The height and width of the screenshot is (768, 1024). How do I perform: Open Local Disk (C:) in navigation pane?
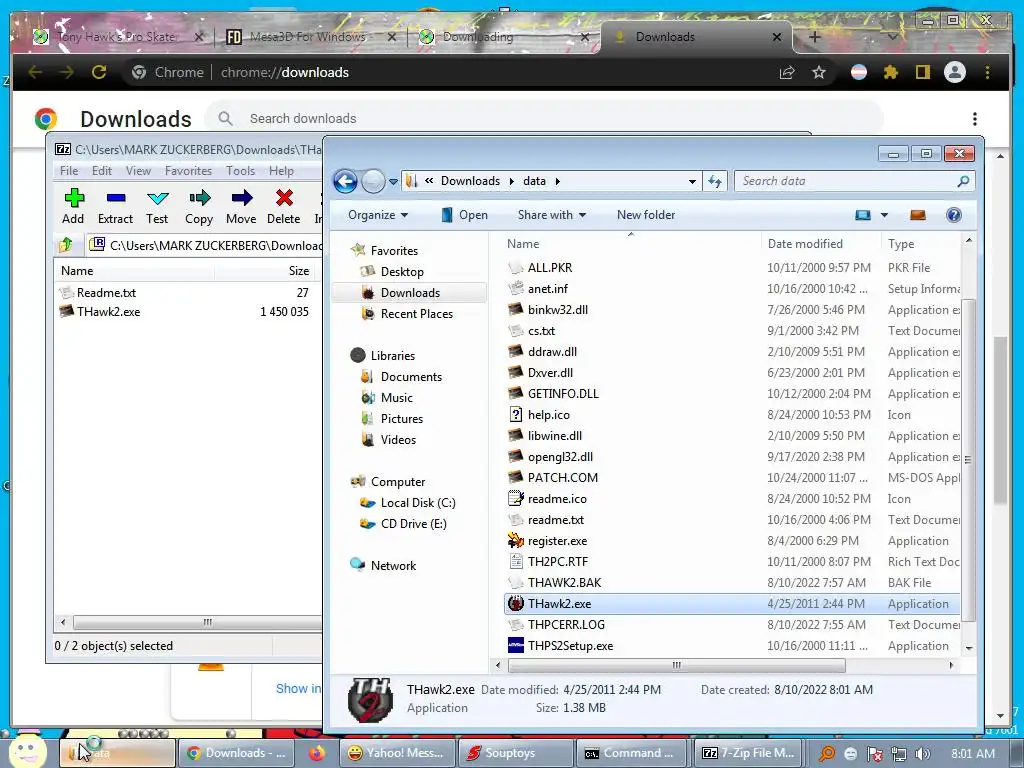click(418, 503)
